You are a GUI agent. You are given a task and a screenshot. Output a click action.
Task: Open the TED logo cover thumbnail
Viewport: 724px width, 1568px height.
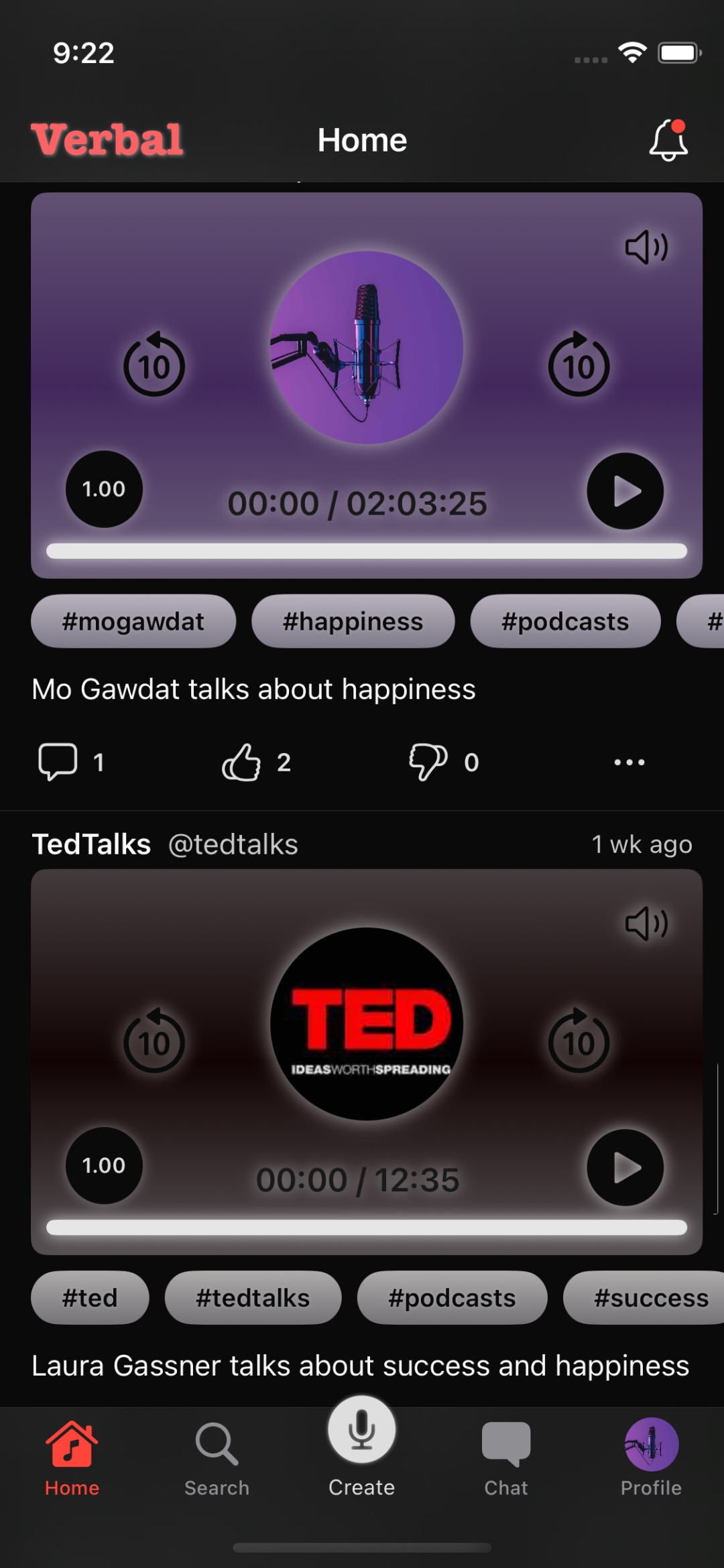(x=367, y=1024)
